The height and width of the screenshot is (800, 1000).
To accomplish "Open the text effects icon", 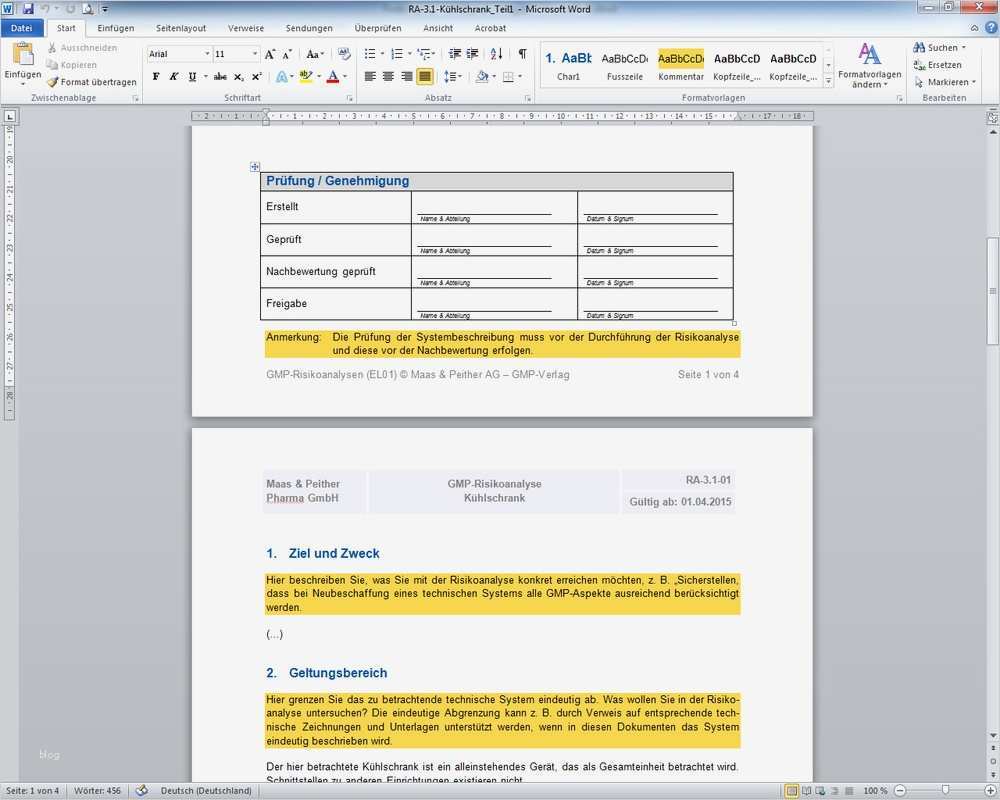I will coord(281,77).
